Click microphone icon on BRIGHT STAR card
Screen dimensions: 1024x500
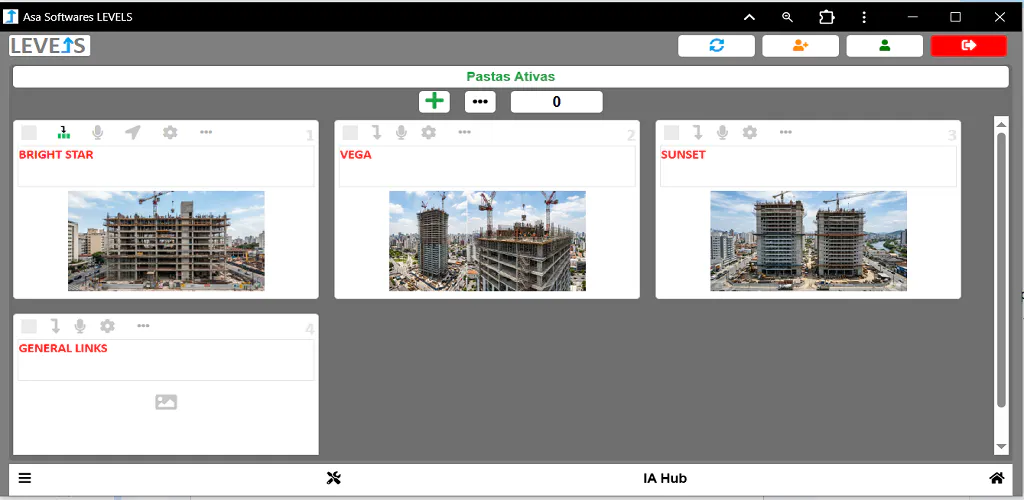97,133
